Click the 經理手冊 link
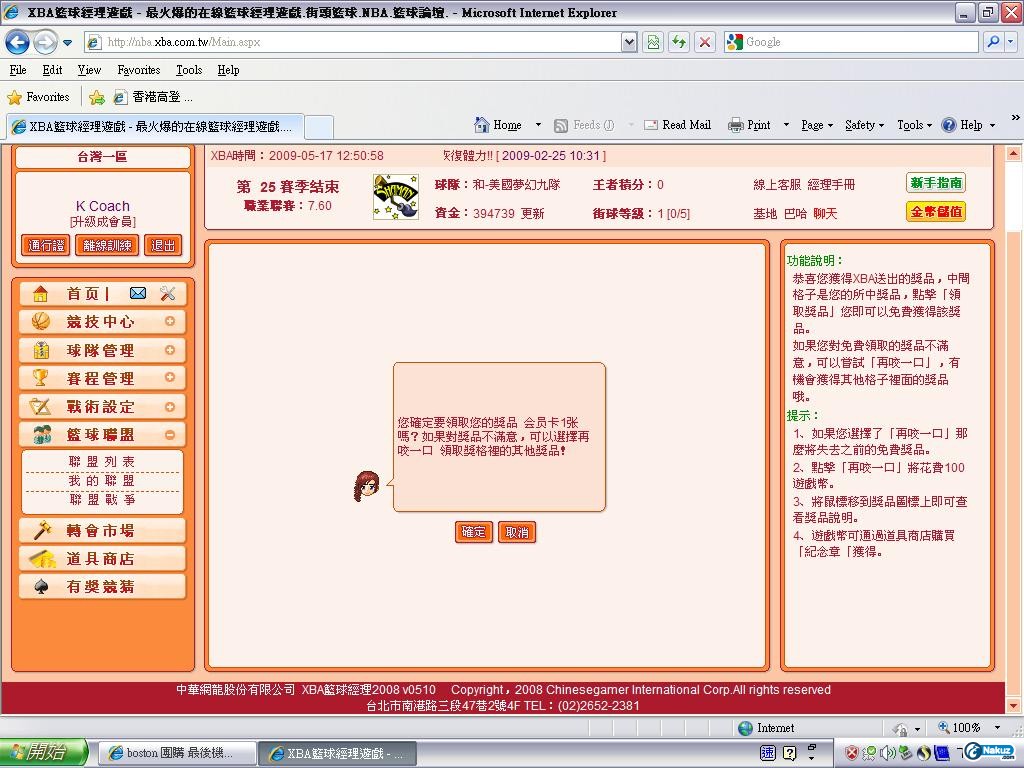The height and width of the screenshot is (768, 1024). (831, 185)
